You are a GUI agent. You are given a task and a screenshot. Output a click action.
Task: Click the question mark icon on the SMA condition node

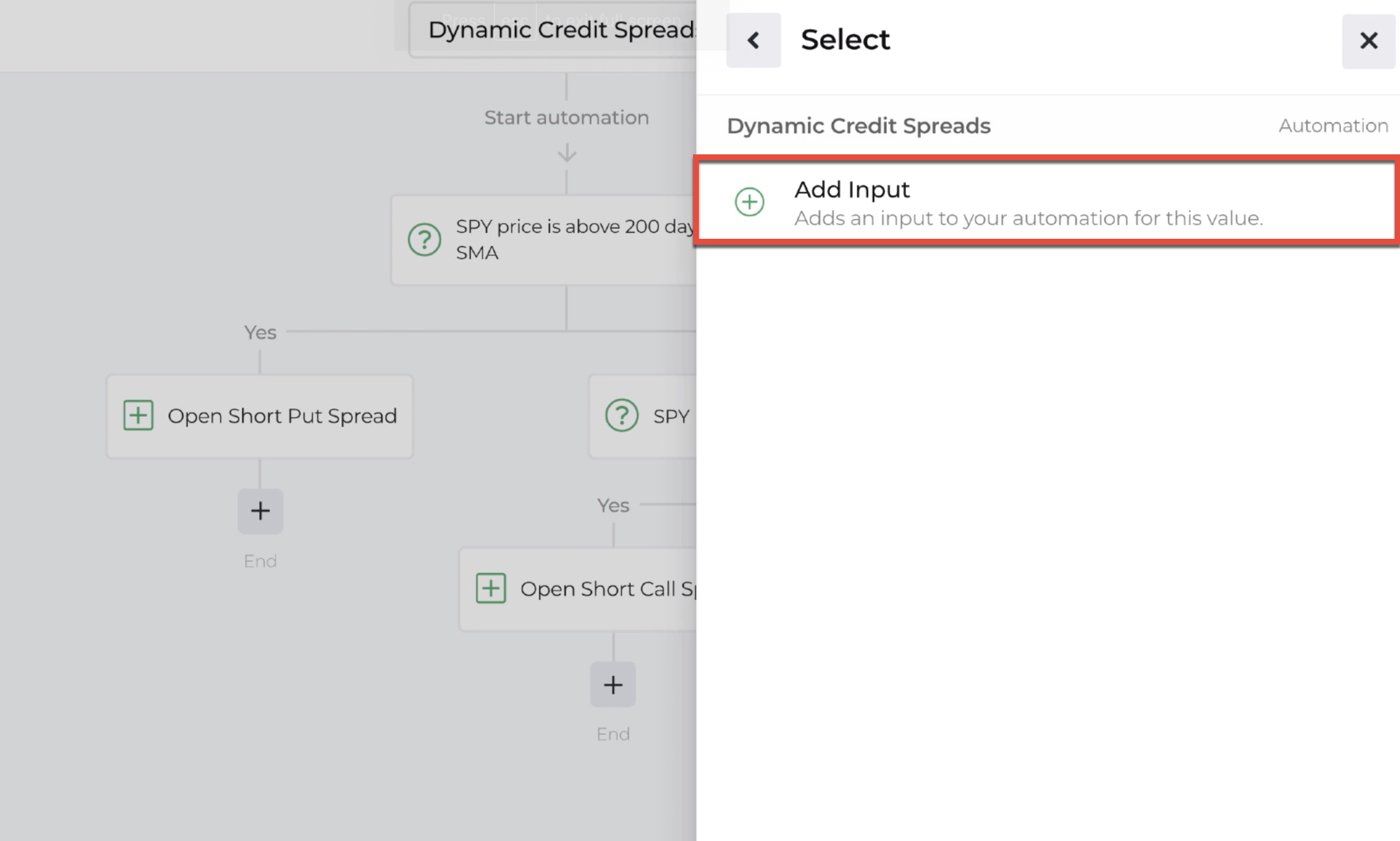tap(425, 239)
